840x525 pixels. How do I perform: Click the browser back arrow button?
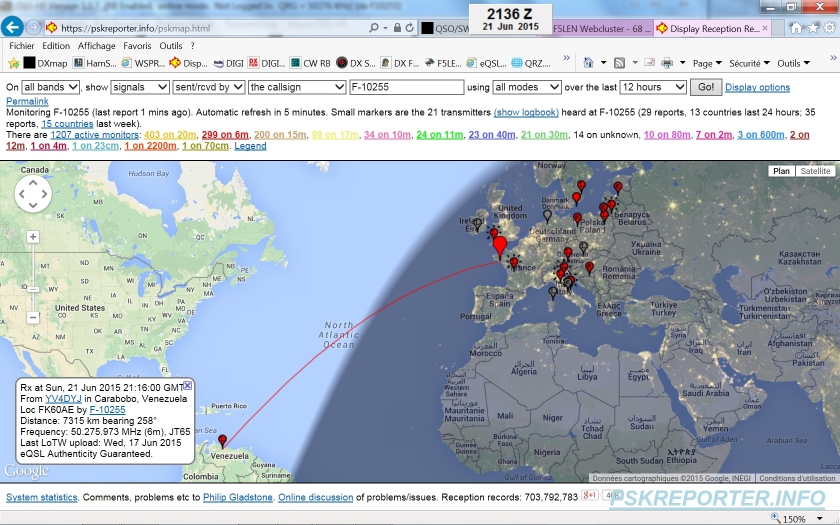point(13,28)
